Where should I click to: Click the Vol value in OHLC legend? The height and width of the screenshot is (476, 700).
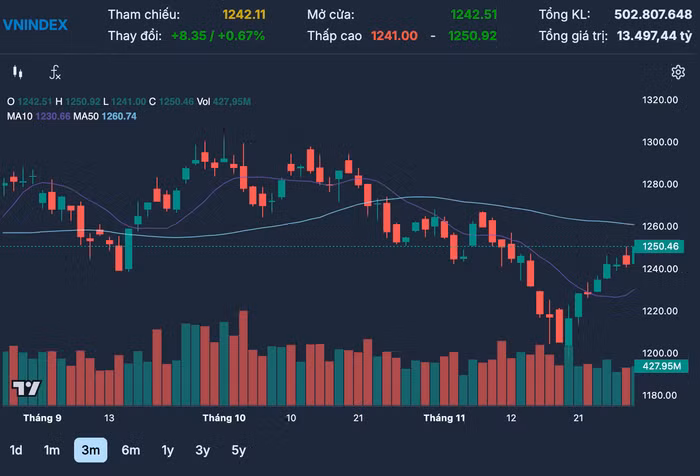click(231, 102)
